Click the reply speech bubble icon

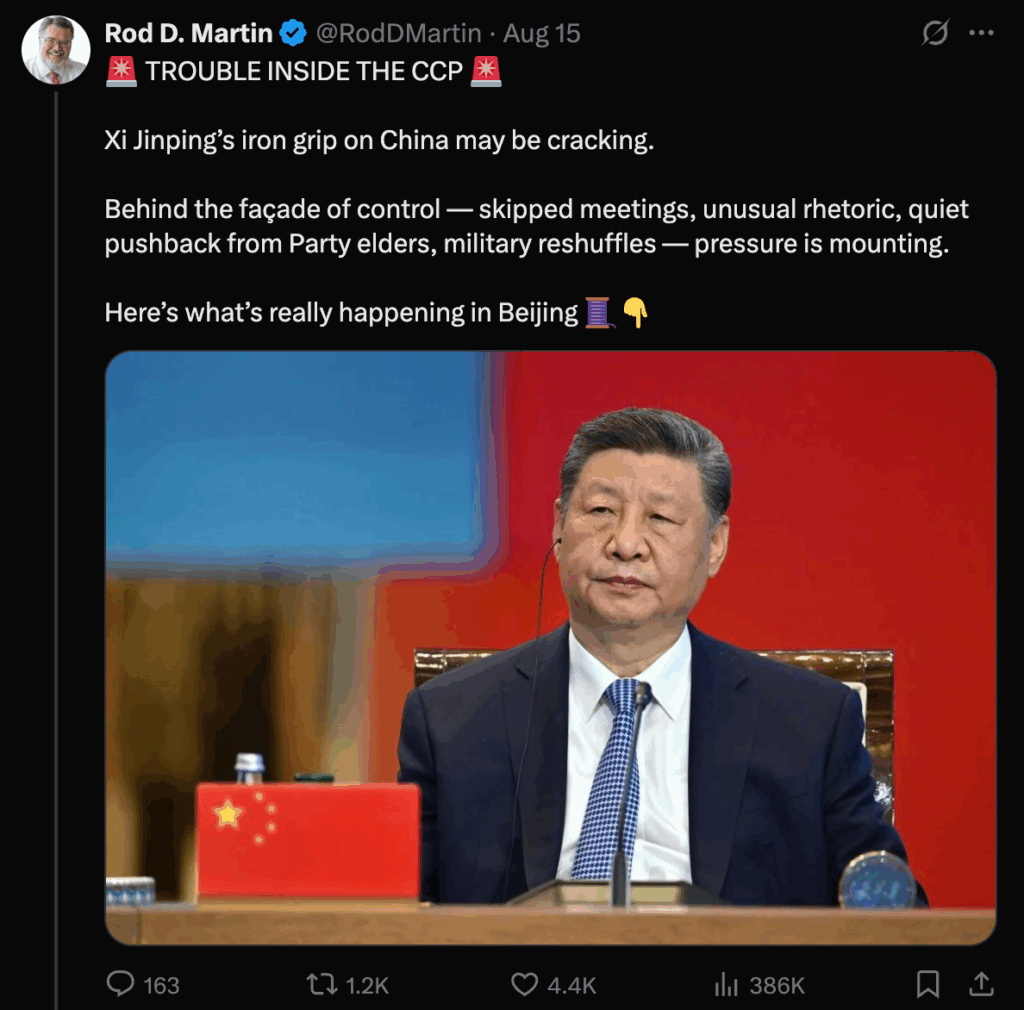(120, 983)
